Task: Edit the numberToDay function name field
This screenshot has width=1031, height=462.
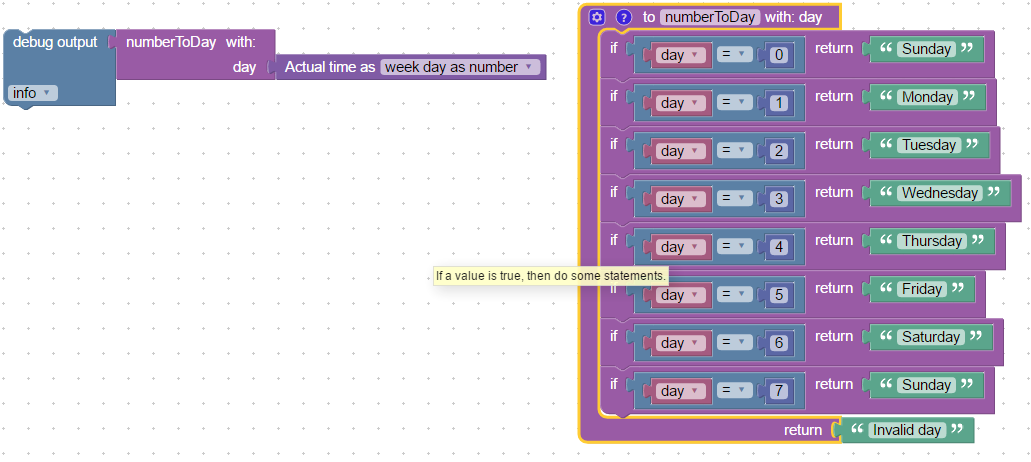Action: click(x=710, y=17)
